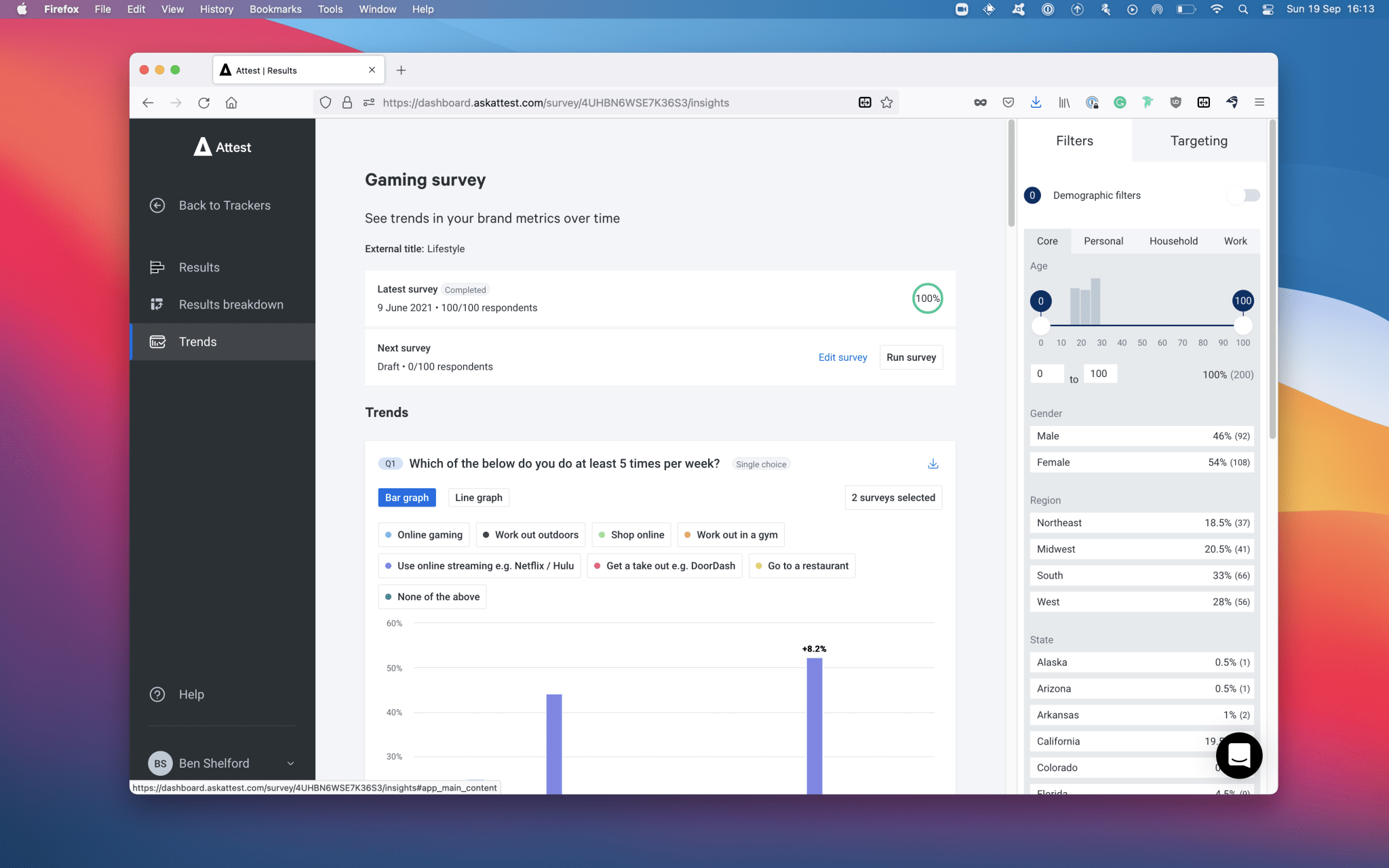
Task: Toggle the Online gaming series
Action: click(424, 535)
